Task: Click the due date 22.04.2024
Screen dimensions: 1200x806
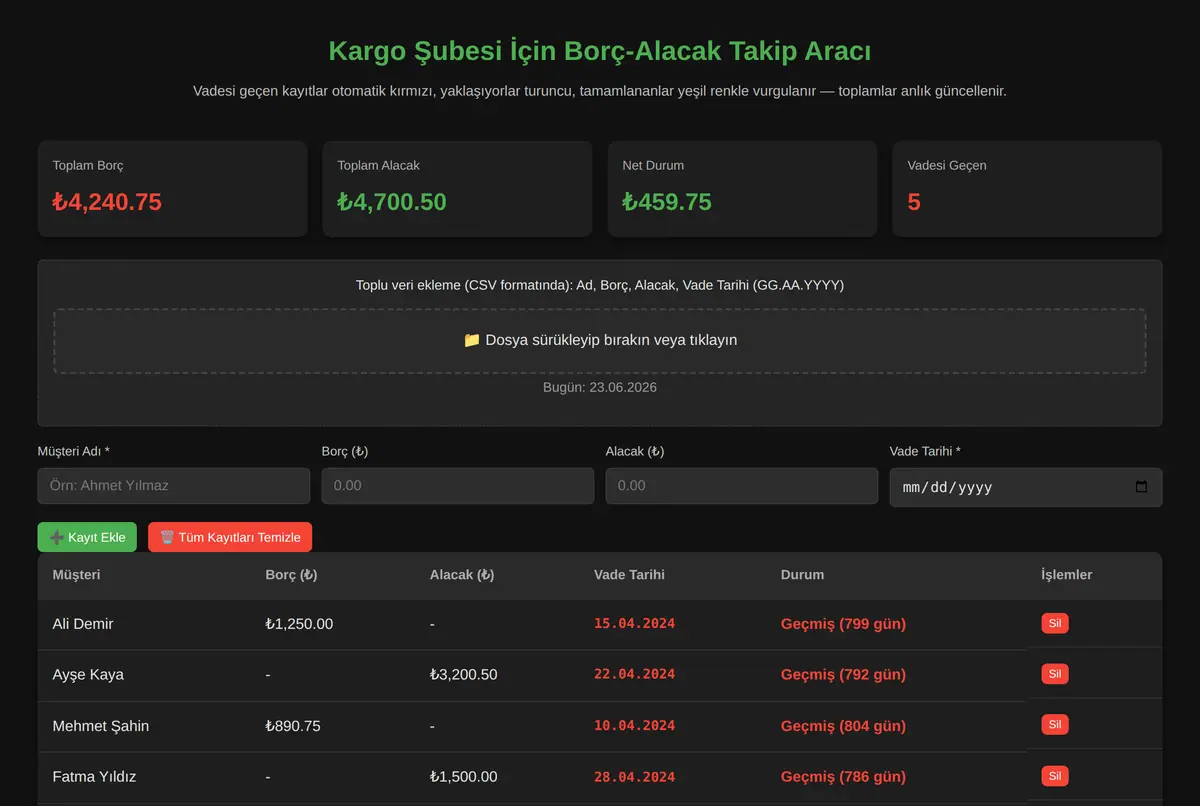Action: [635, 675]
